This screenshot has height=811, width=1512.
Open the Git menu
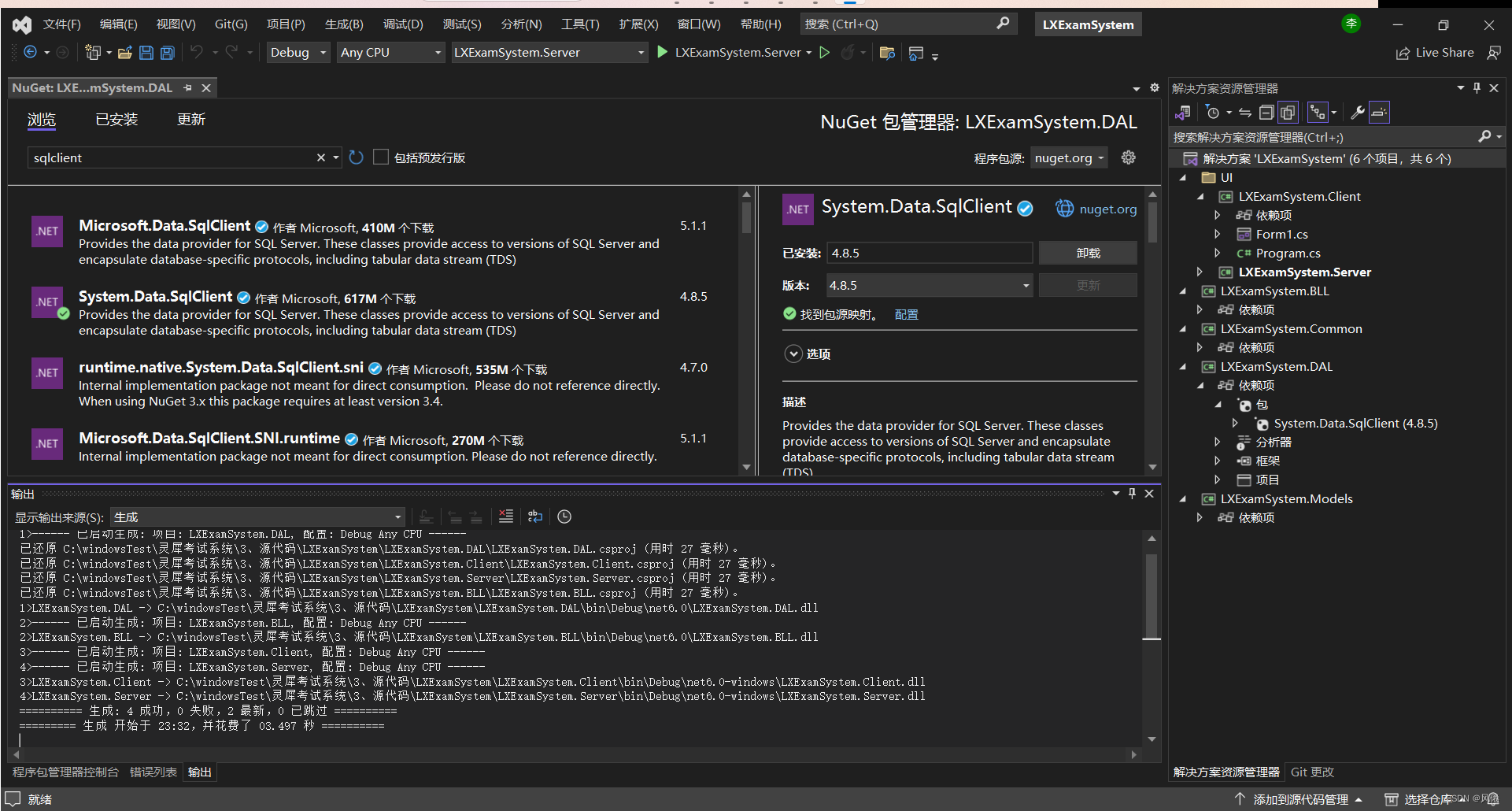(231, 24)
